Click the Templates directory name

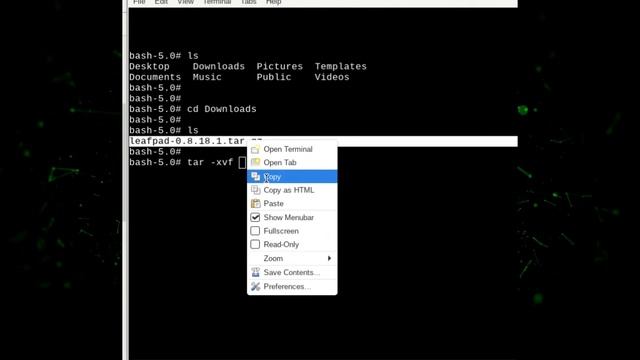340,67
